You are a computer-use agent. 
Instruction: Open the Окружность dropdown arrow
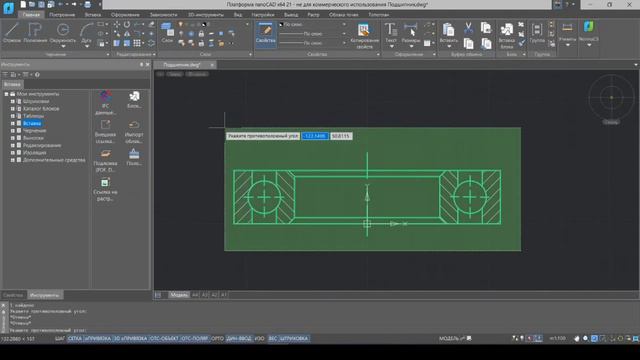coord(63,46)
